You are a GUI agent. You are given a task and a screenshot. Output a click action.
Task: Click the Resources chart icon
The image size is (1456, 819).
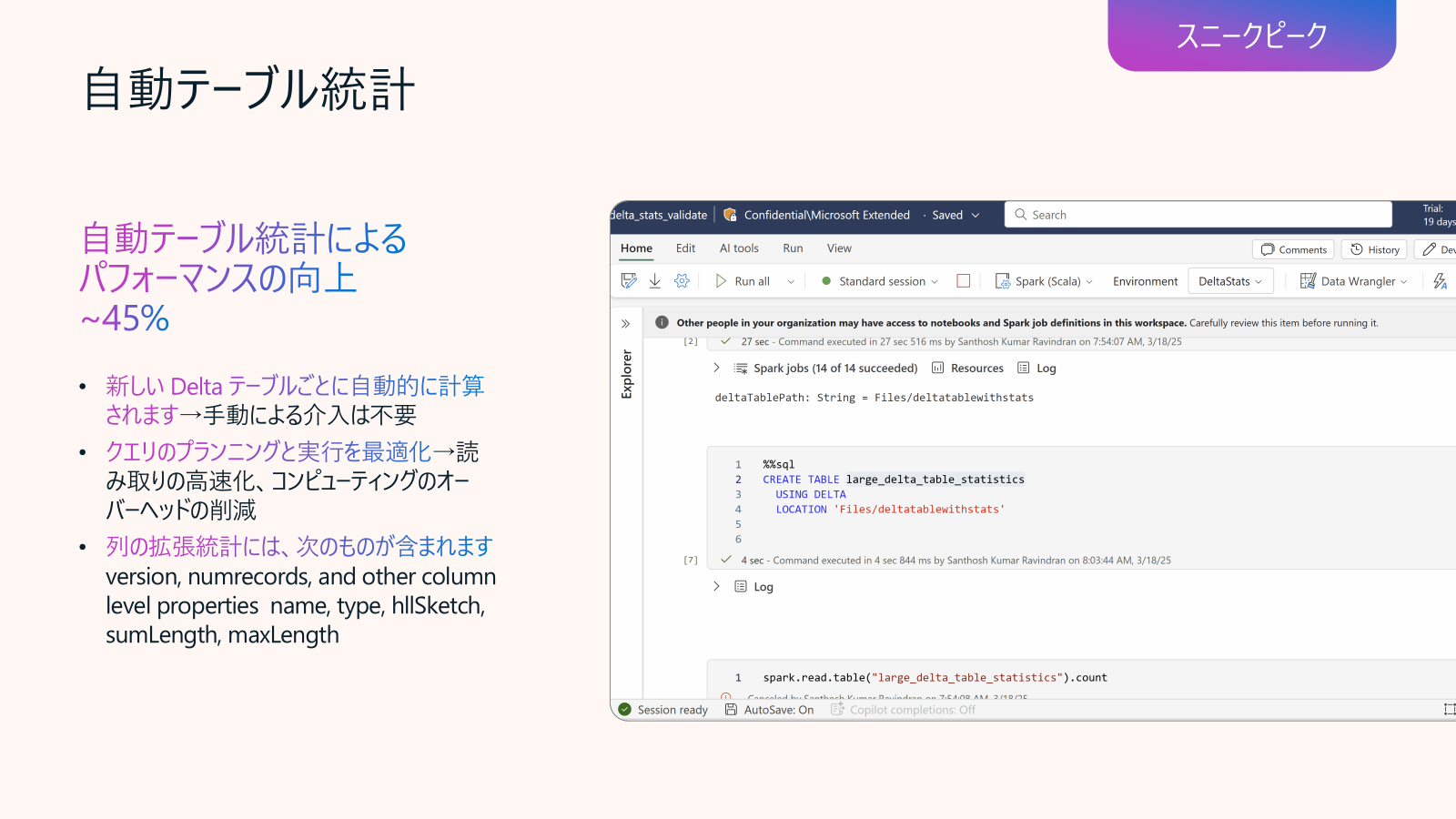(x=938, y=369)
